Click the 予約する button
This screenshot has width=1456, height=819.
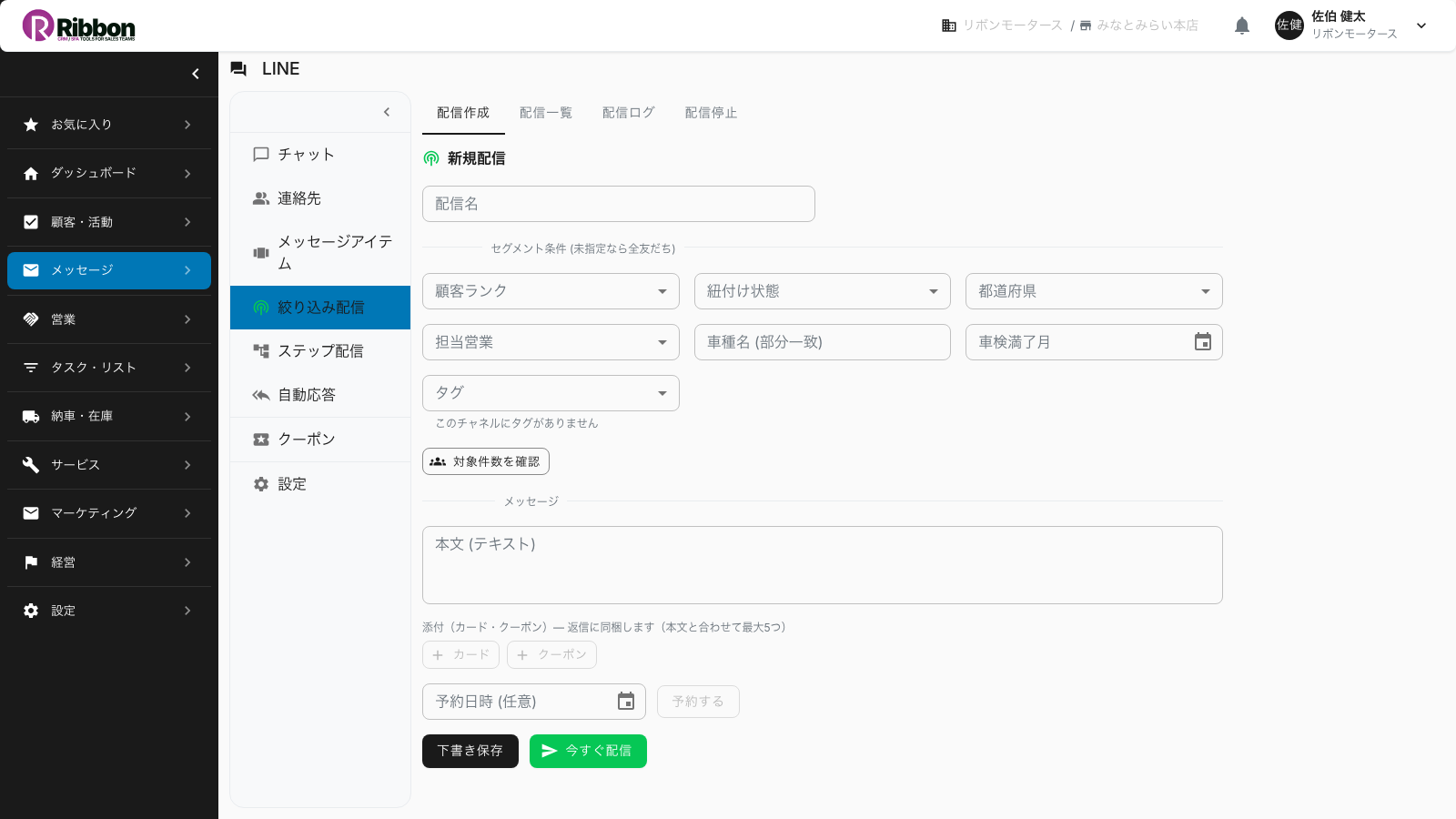click(698, 702)
